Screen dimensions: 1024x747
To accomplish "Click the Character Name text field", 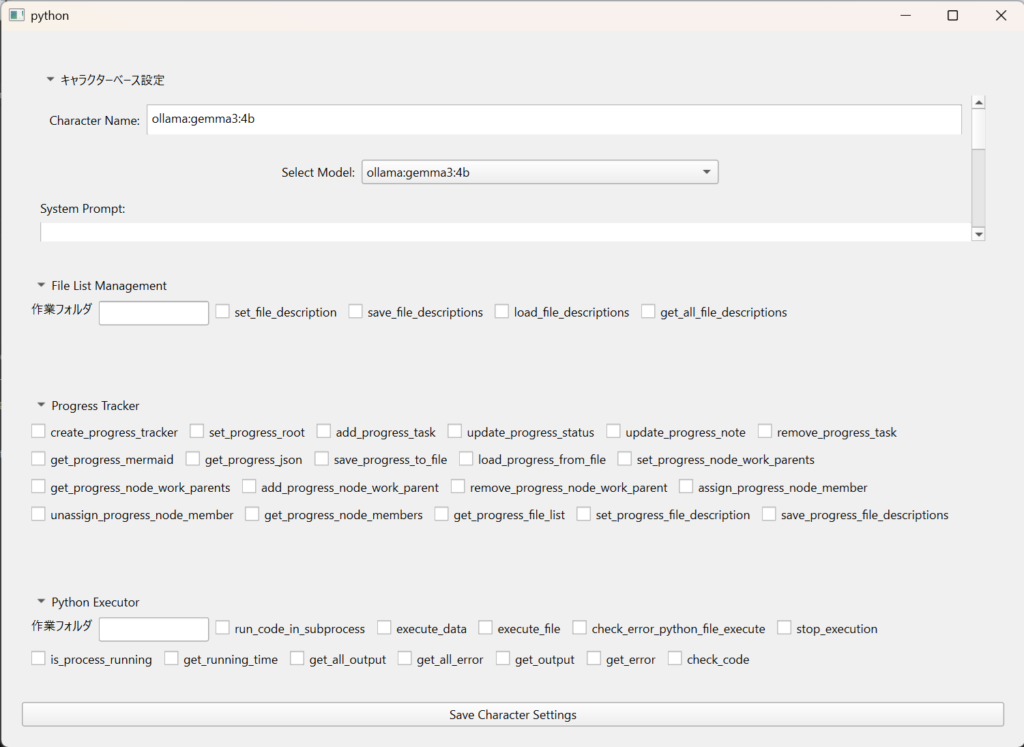I will pyautogui.click(x=553, y=119).
